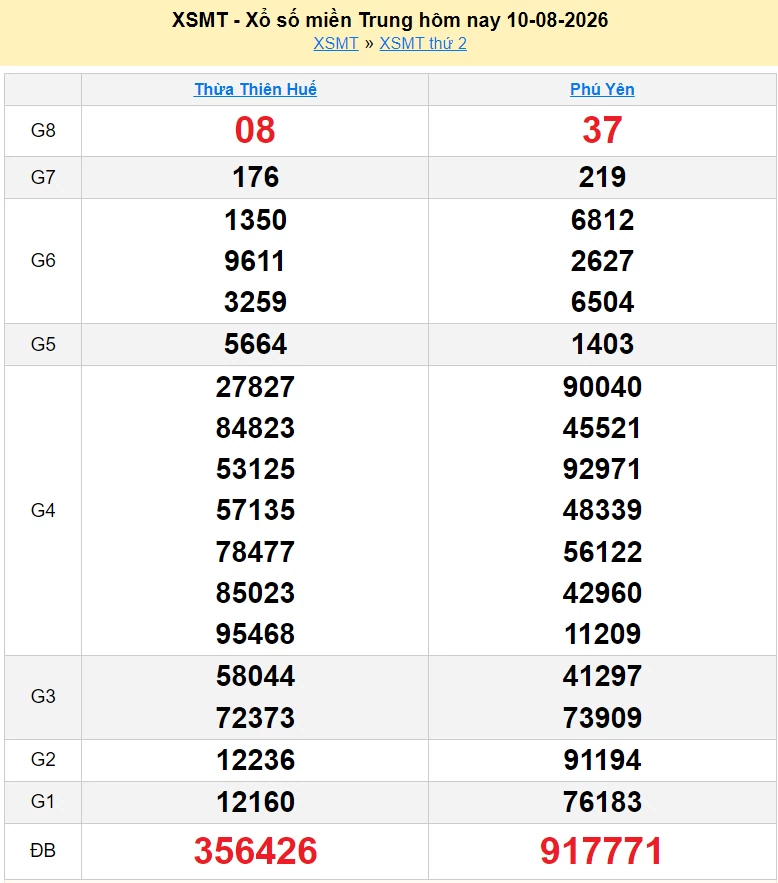Select Thừa Thiên Huế G8 number 08
The image size is (778, 883).
tap(255, 130)
